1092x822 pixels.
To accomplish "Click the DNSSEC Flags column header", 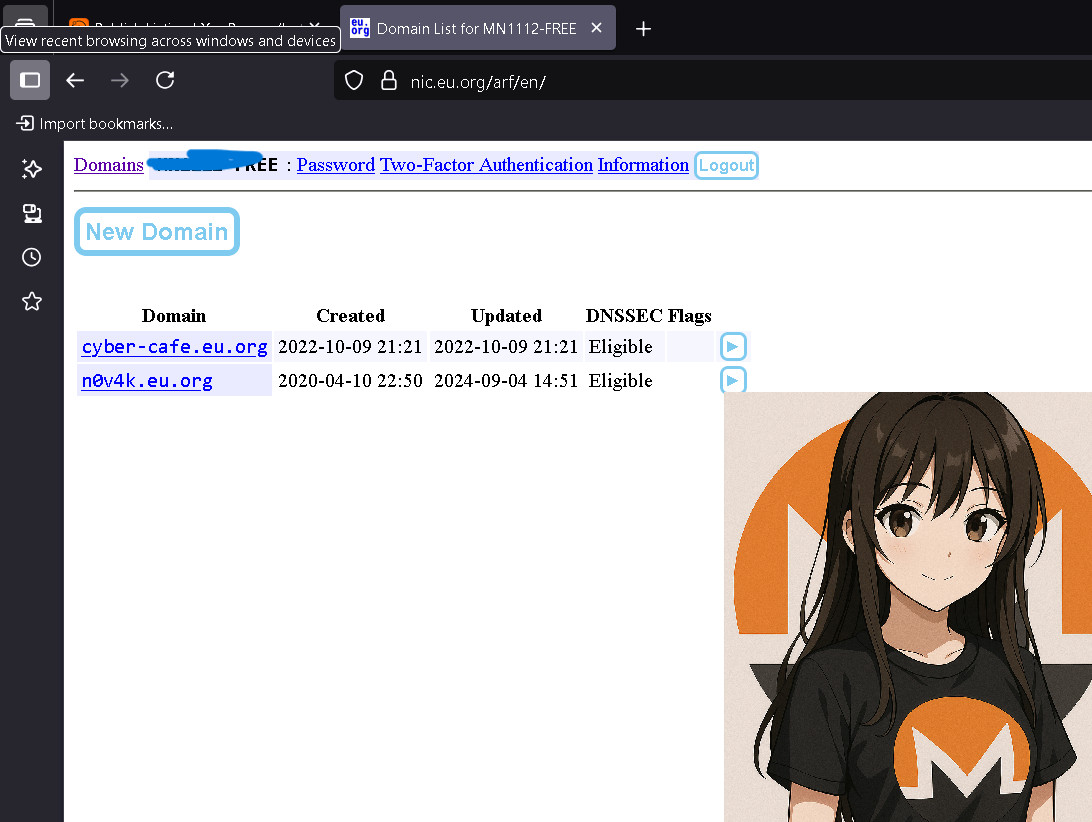I will pos(648,316).
